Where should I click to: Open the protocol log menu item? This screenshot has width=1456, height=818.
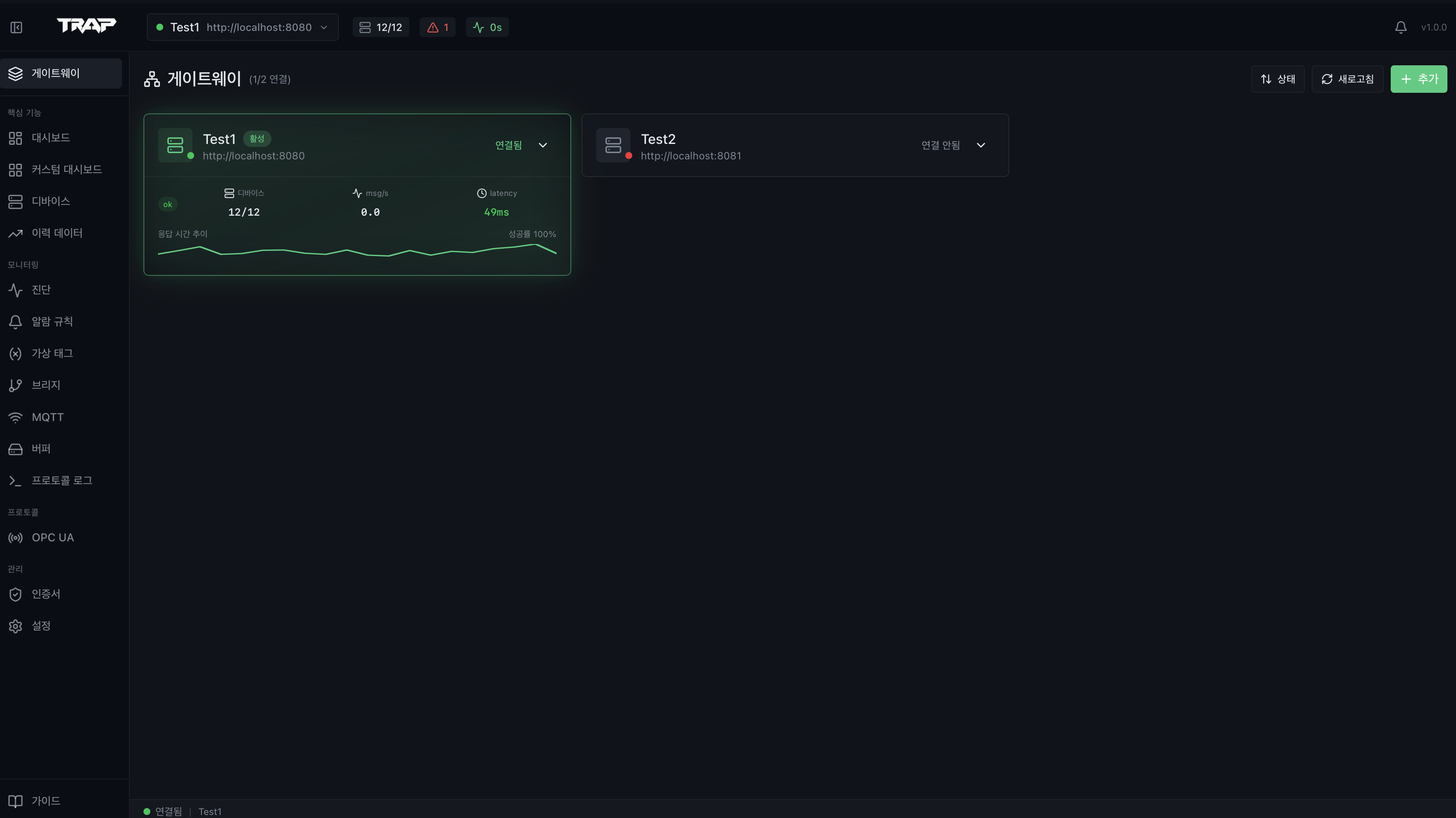(x=61, y=480)
